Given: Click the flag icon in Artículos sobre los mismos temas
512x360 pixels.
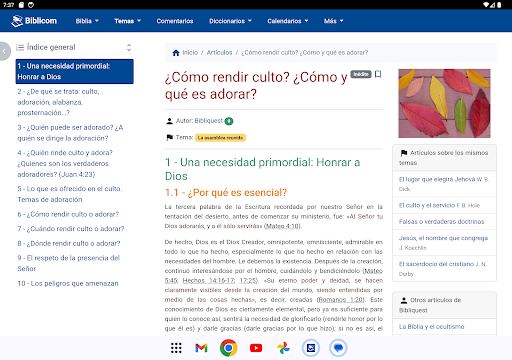Looking at the screenshot, I should coord(404,153).
